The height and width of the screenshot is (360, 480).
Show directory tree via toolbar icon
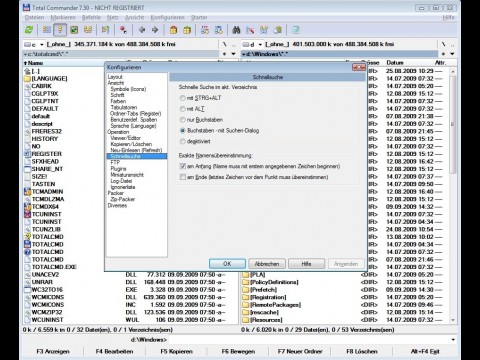tap(88, 30)
